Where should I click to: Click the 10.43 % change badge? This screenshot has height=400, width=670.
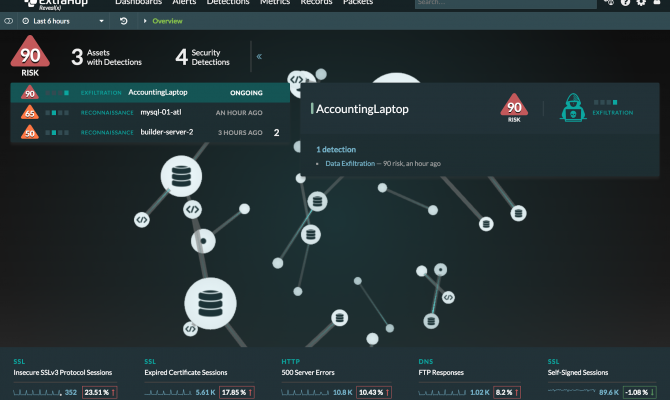click(374, 392)
